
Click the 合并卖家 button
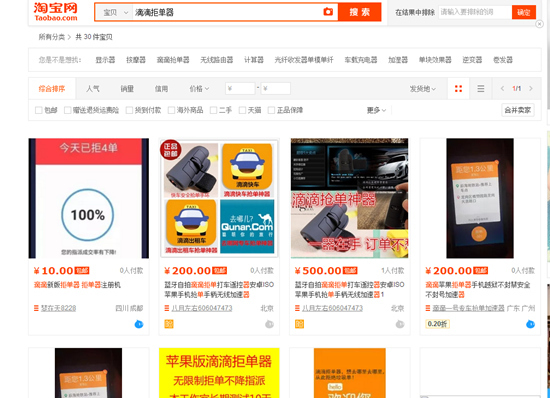(x=518, y=110)
